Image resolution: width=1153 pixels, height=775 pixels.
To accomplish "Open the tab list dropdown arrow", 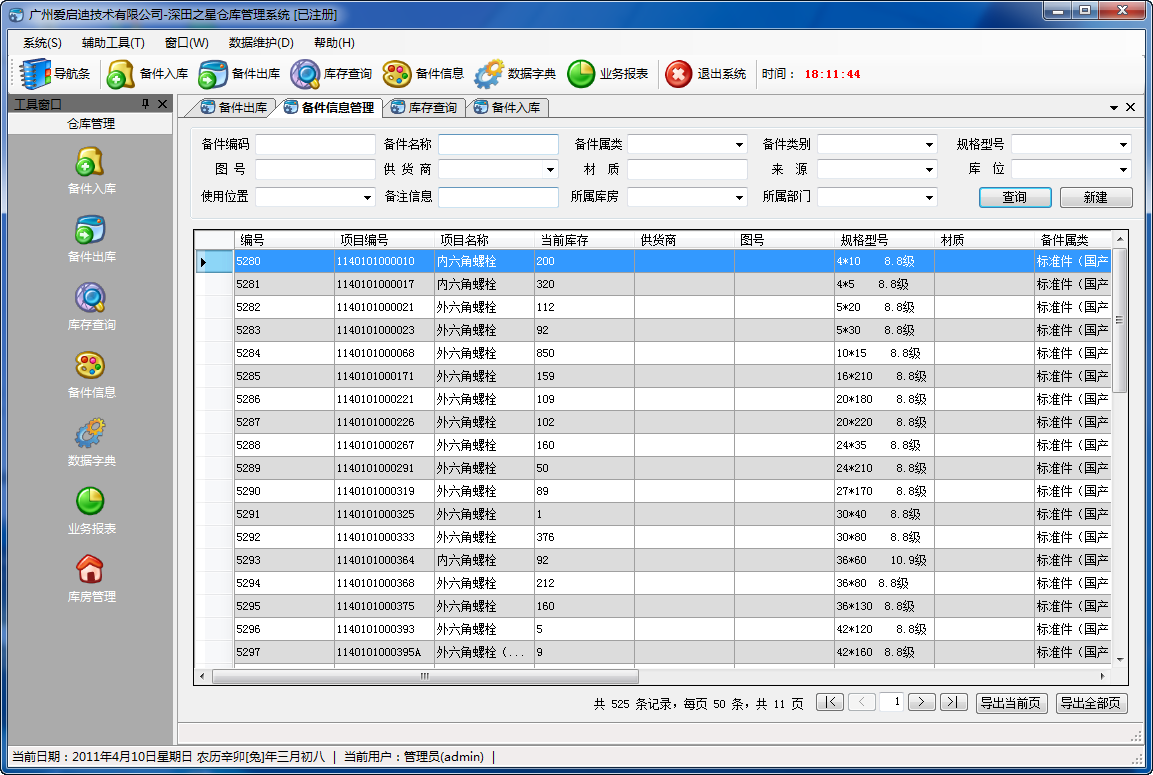I will (1114, 108).
